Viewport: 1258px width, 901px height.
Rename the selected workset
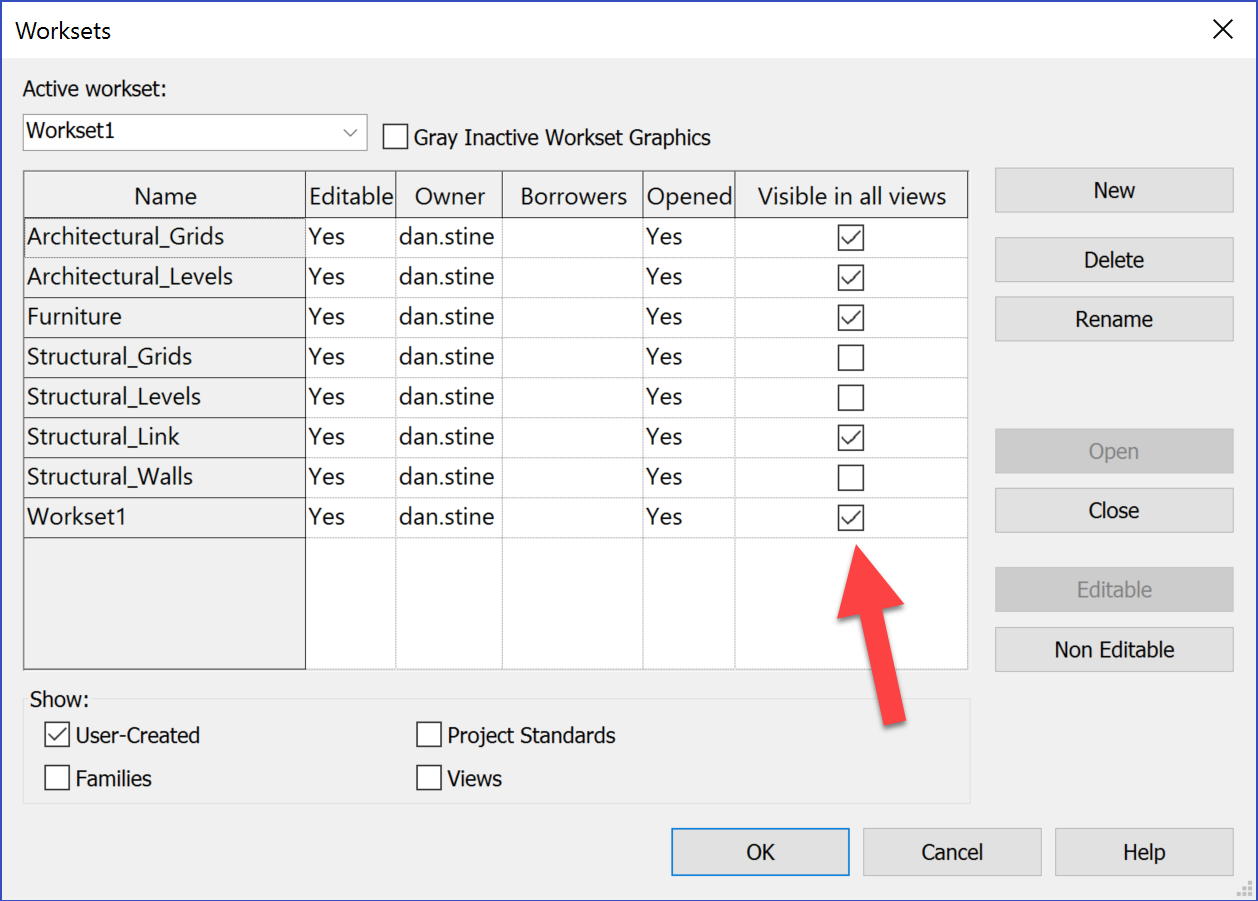point(1113,318)
